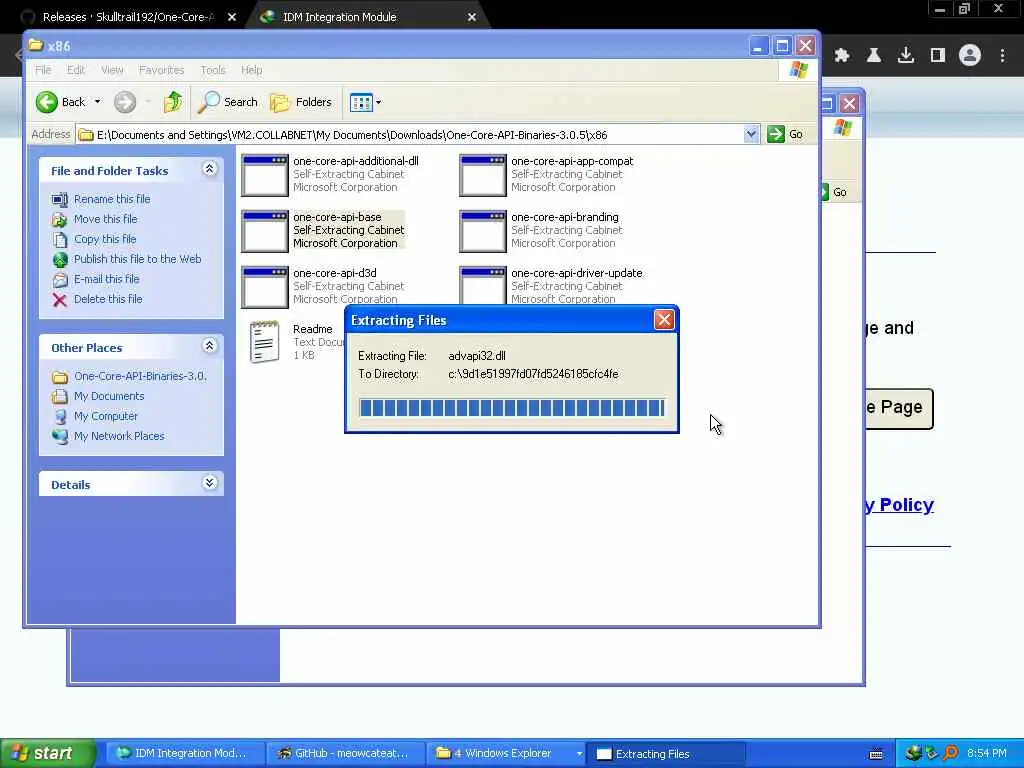Select one-core-api-app-compat file icon
1024x768 pixels.
pyautogui.click(x=483, y=175)
